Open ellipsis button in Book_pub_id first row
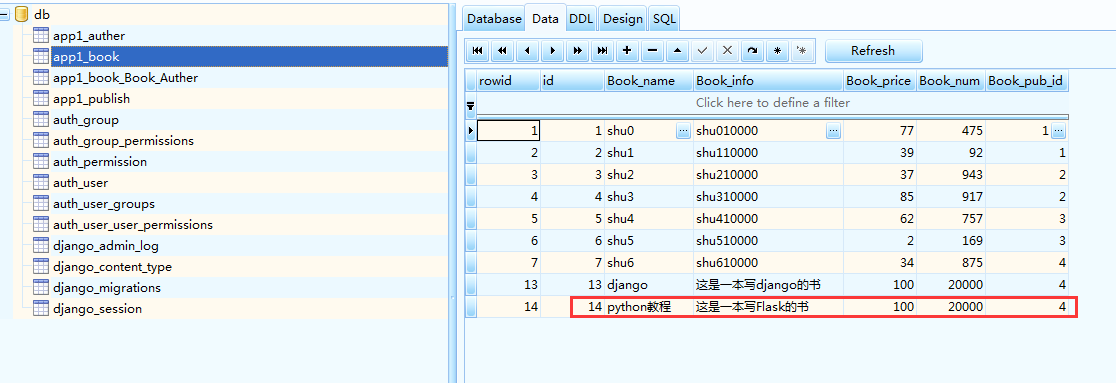1116x383 pixels. (x=1058, y=131)
